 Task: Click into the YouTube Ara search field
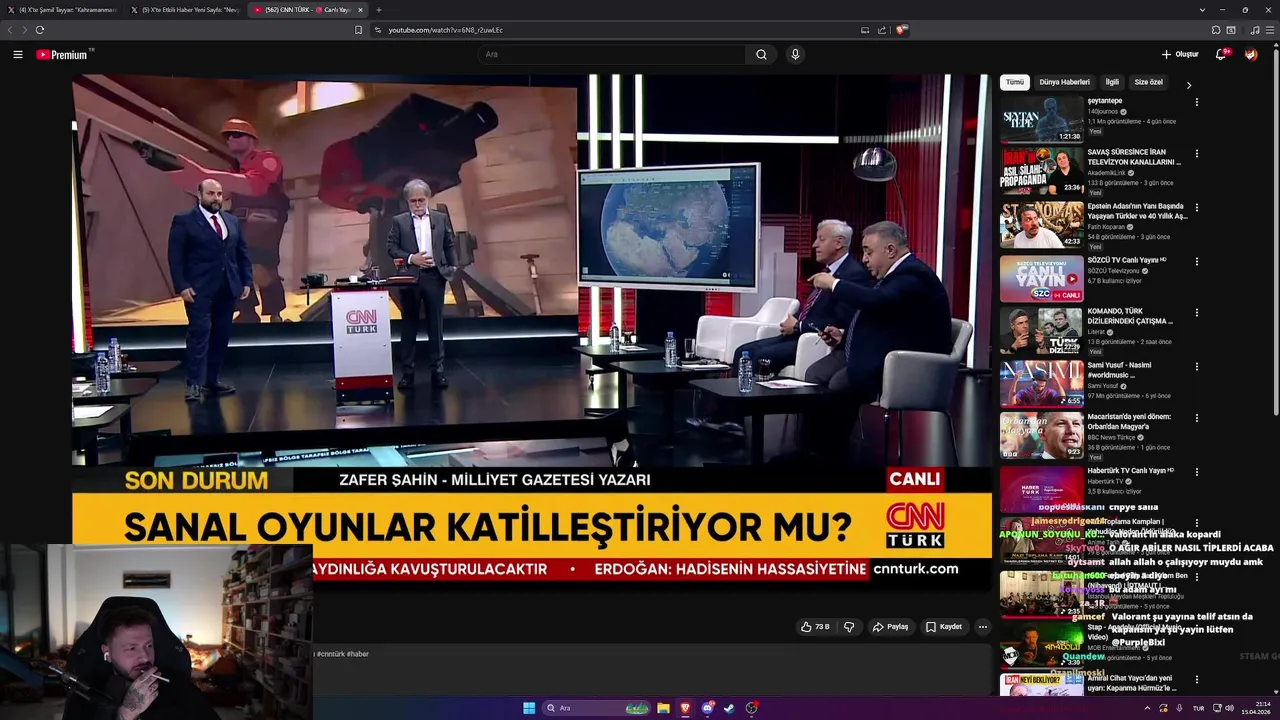tap(610, 54)
